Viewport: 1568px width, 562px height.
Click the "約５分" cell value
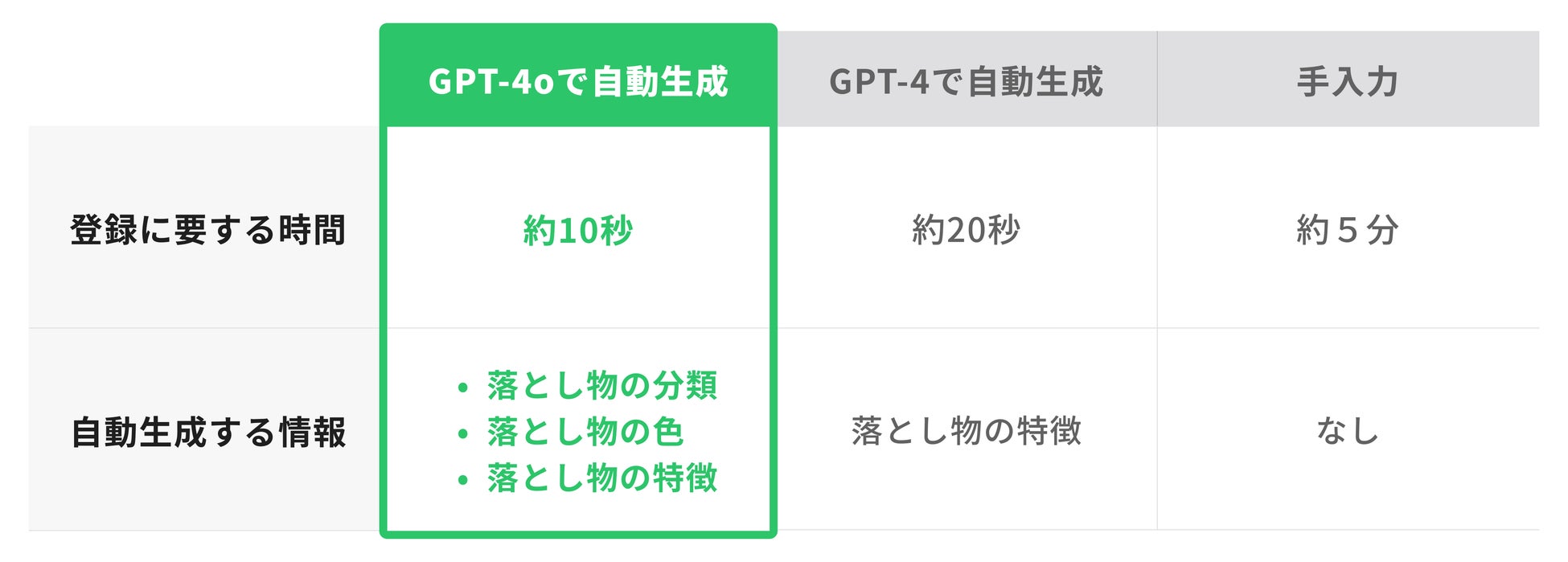1347,230
